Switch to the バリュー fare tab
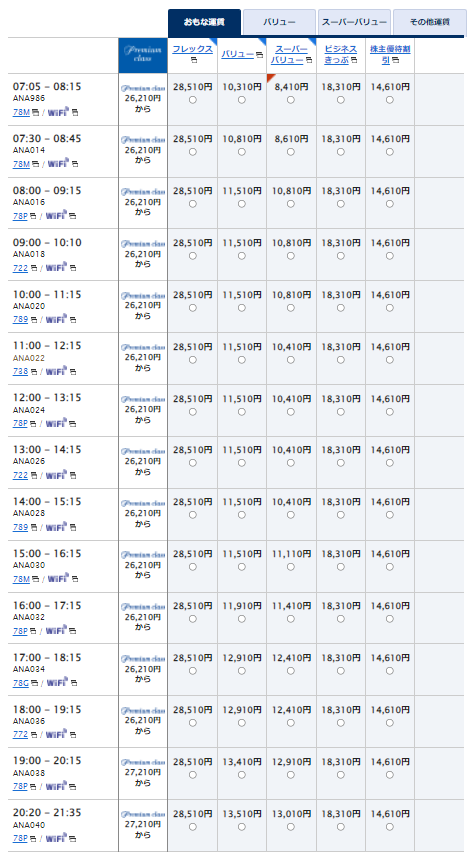 pos(279,22)
